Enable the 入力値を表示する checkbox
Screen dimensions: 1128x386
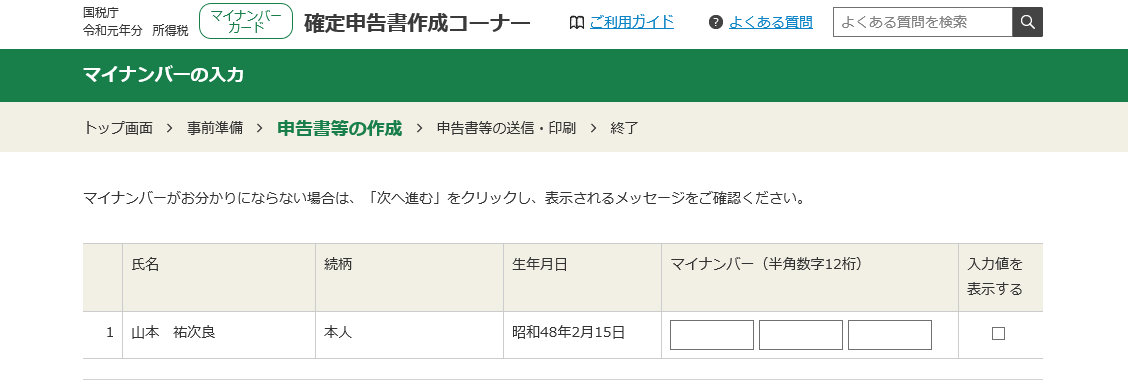coord(998,334)
